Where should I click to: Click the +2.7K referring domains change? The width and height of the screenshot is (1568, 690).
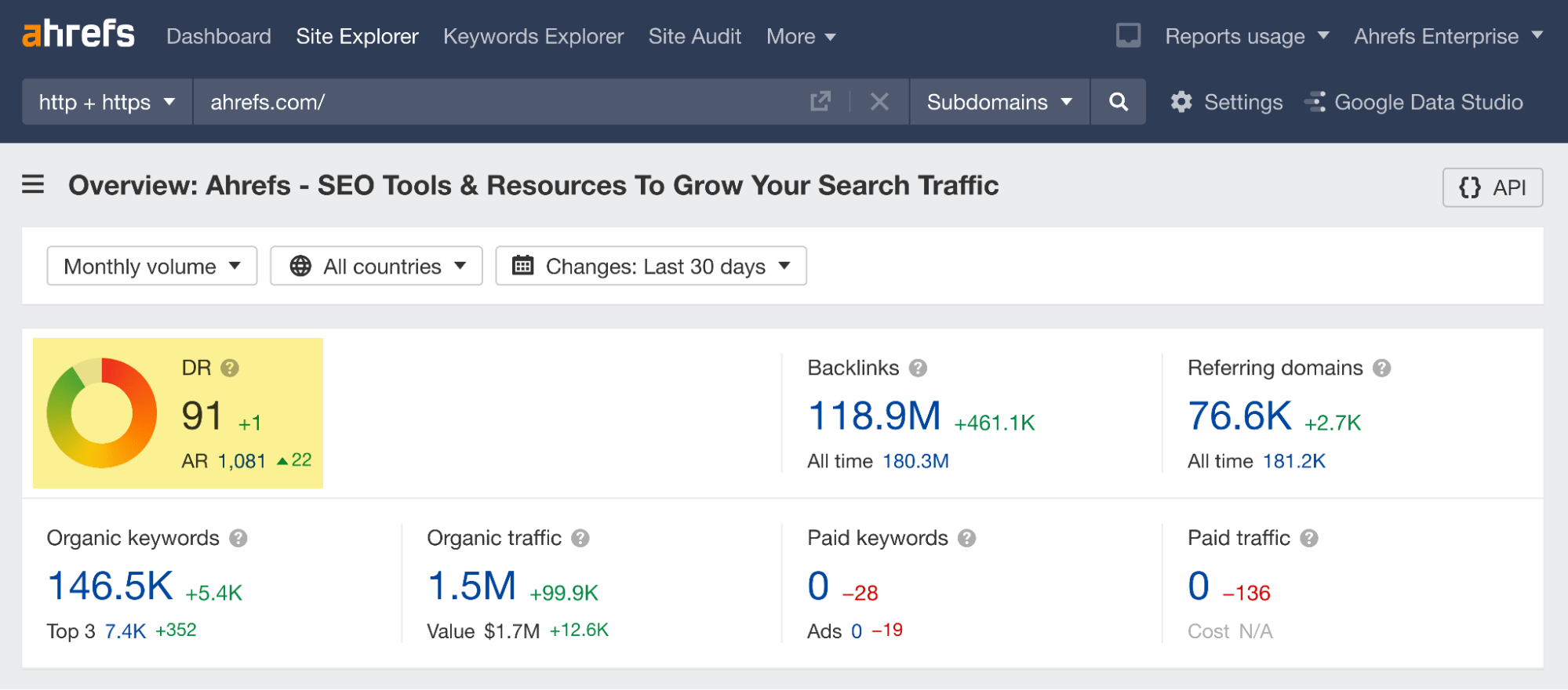click(1333, 423)
